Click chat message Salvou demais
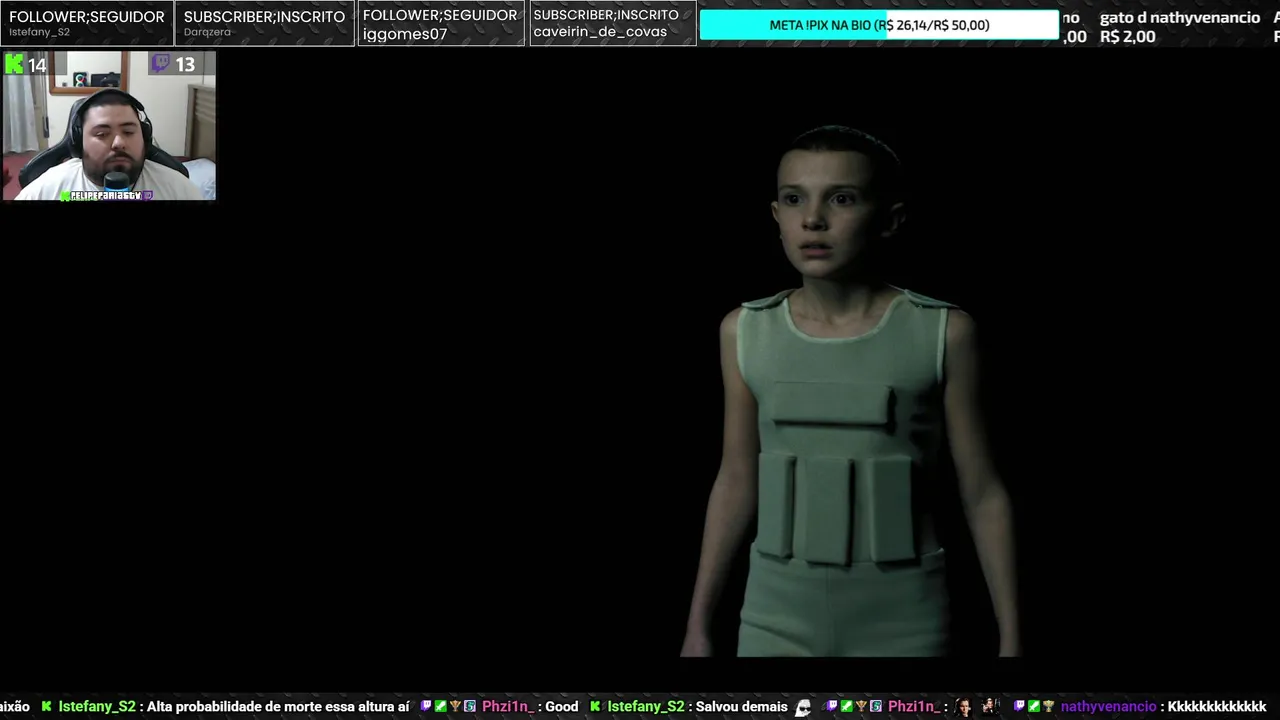The width and height of the screenshot is (1280, 720). click(742, 706)
